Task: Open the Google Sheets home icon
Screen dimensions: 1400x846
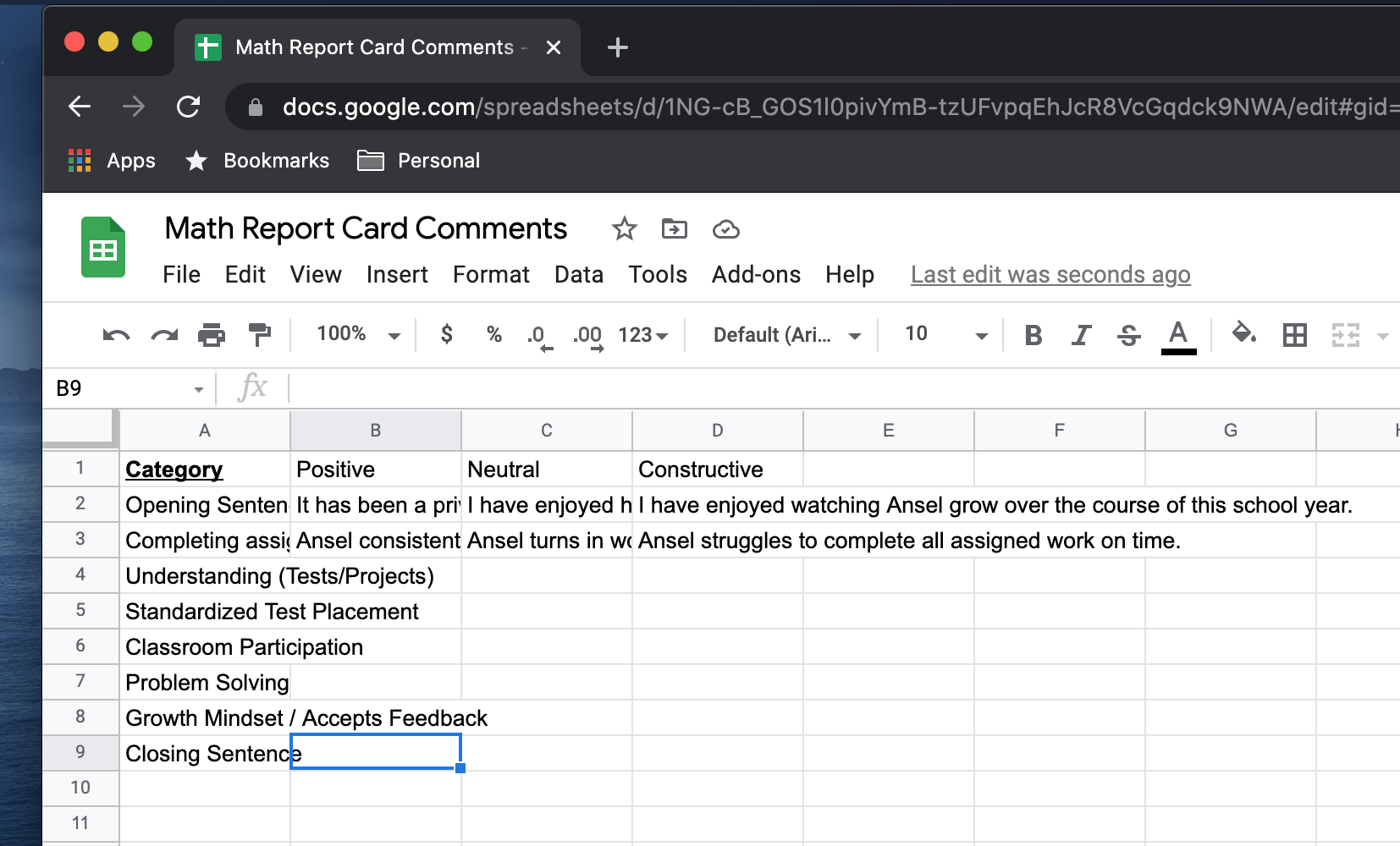Action: 103,247
